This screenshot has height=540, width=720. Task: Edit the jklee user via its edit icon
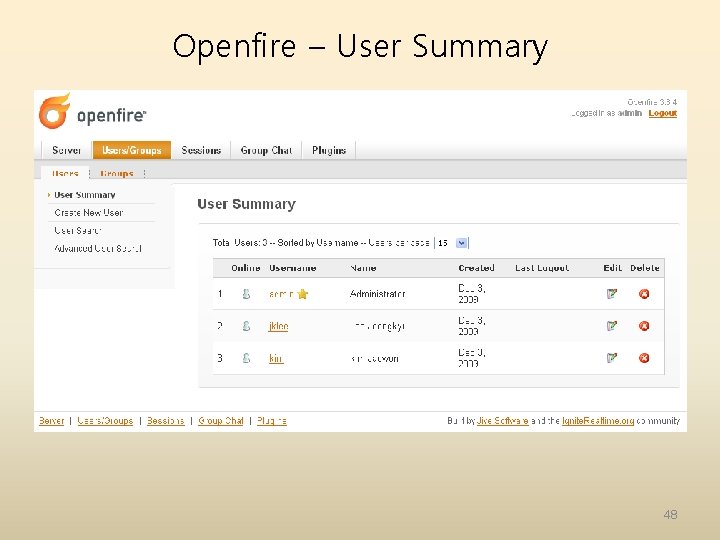[x=612, y=326]
